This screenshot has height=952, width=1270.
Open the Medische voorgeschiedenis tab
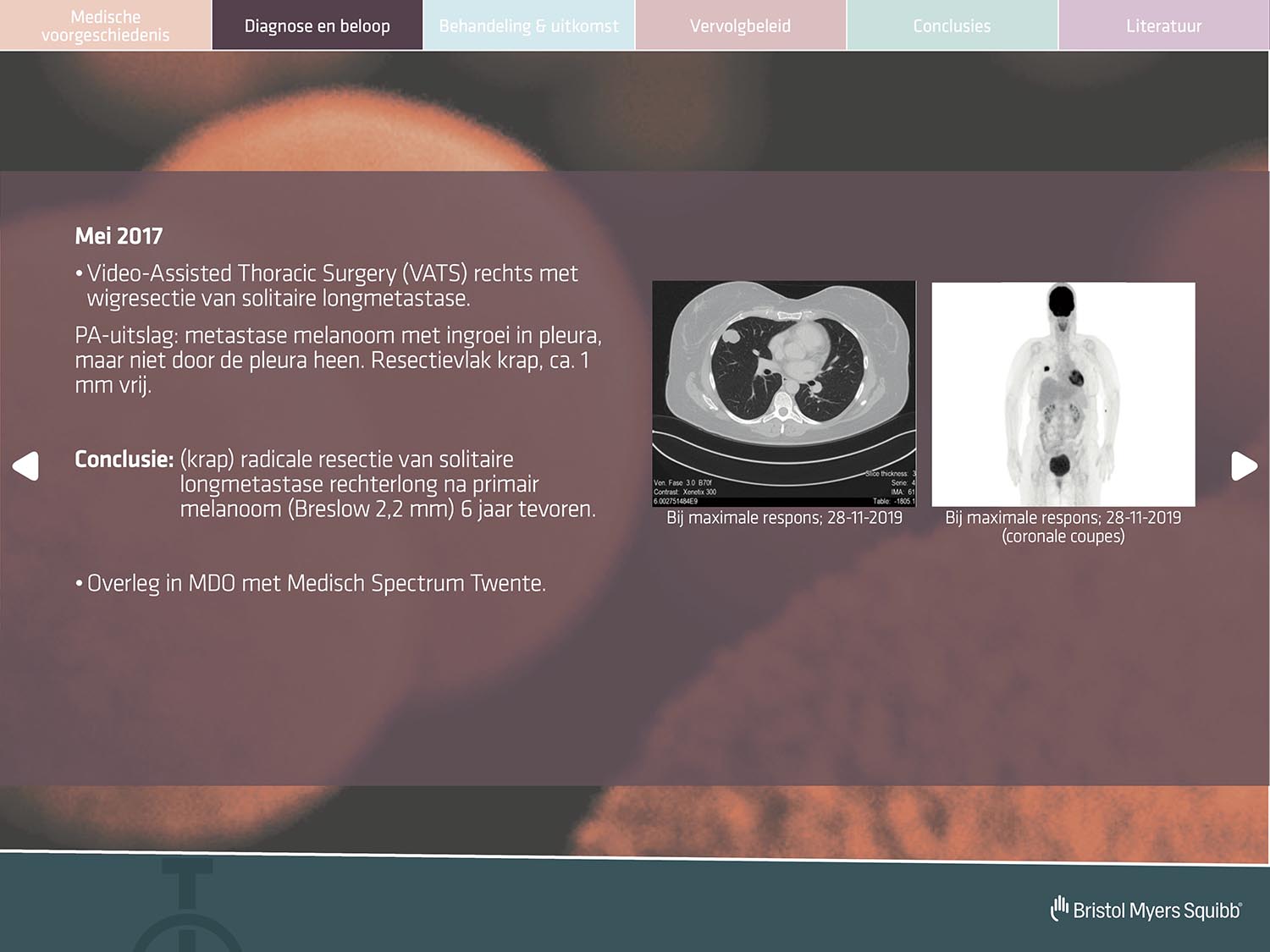(106, 25)
